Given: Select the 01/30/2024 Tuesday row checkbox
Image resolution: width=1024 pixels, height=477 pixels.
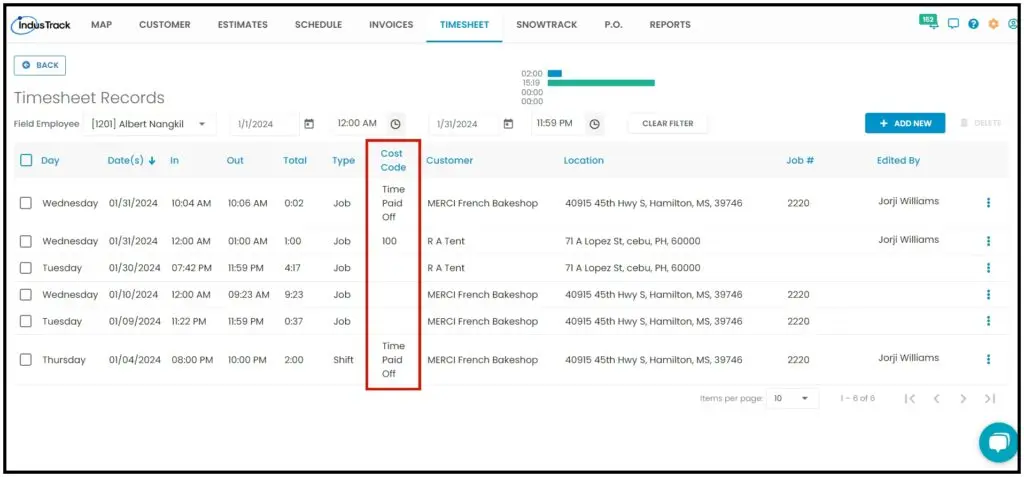Looking at the screenshot, I should tap(25, 268).
